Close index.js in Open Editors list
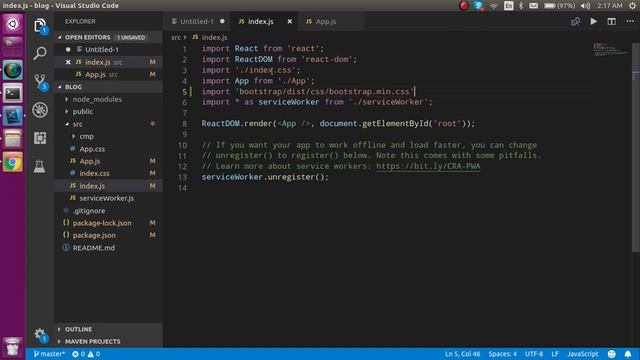The height and width of the screenshot is (360, 640). 68,62
